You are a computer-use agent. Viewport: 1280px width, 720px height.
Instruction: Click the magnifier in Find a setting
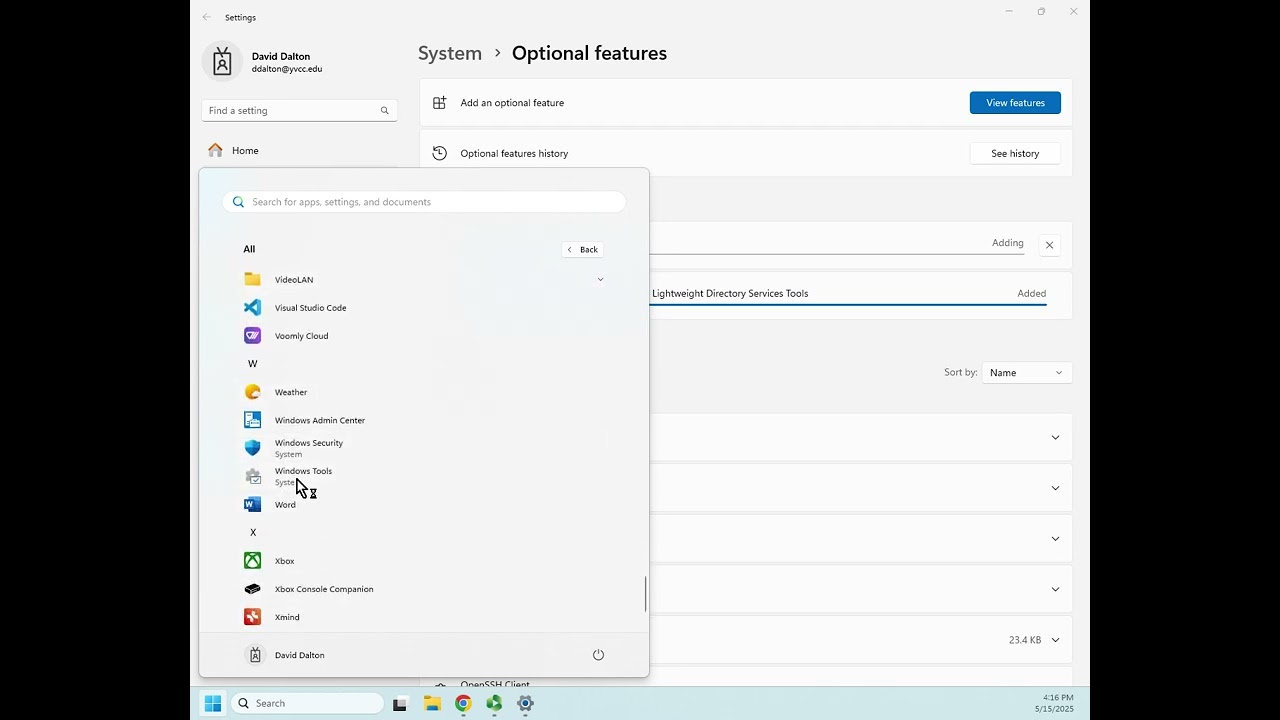coord(384,111)
